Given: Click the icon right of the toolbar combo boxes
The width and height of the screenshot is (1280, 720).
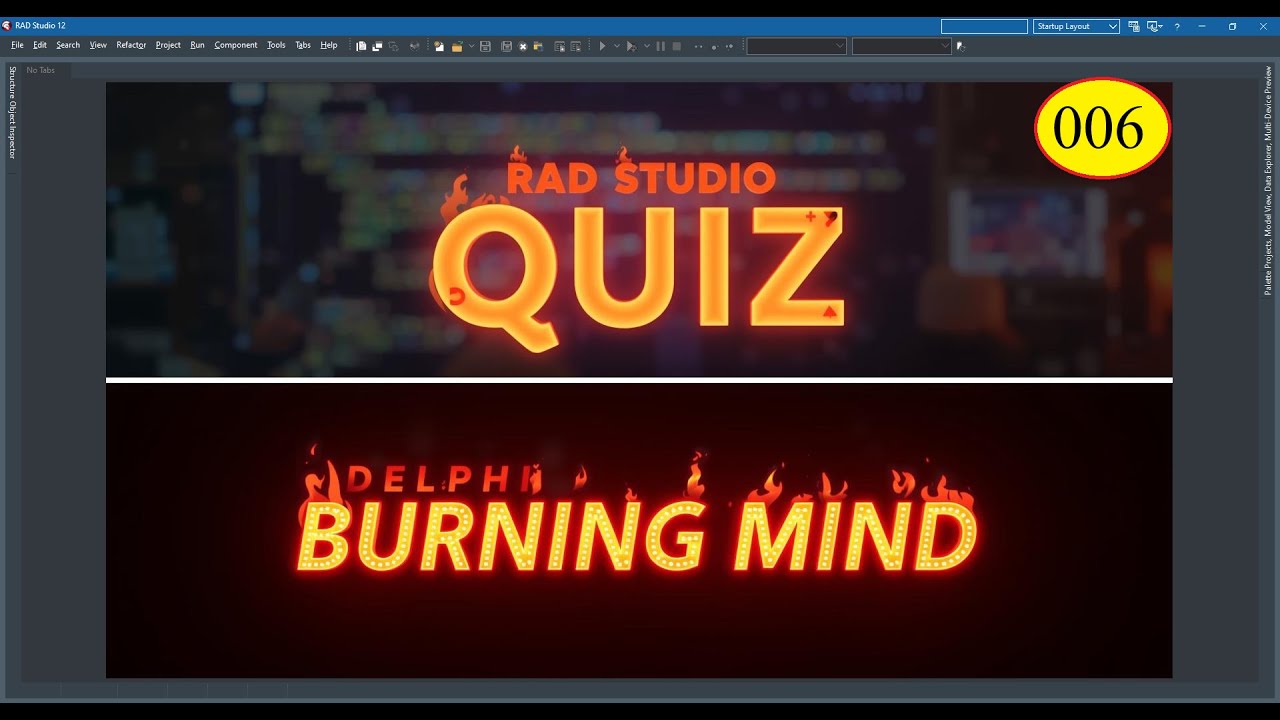Looking at the screenshot, I should 961,46.
